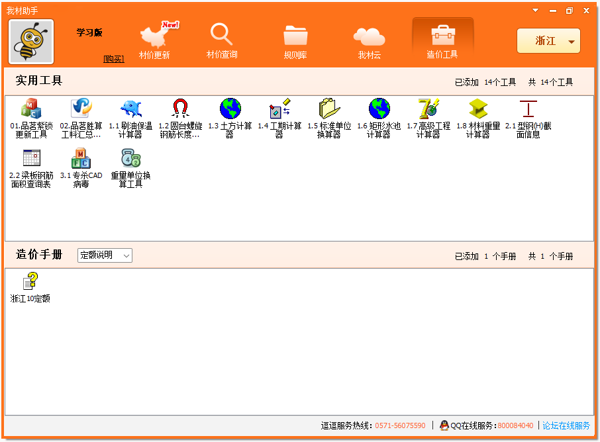
Task: Open the 1.3 土方计算器 globe tool
Action: tap(230, 109)
